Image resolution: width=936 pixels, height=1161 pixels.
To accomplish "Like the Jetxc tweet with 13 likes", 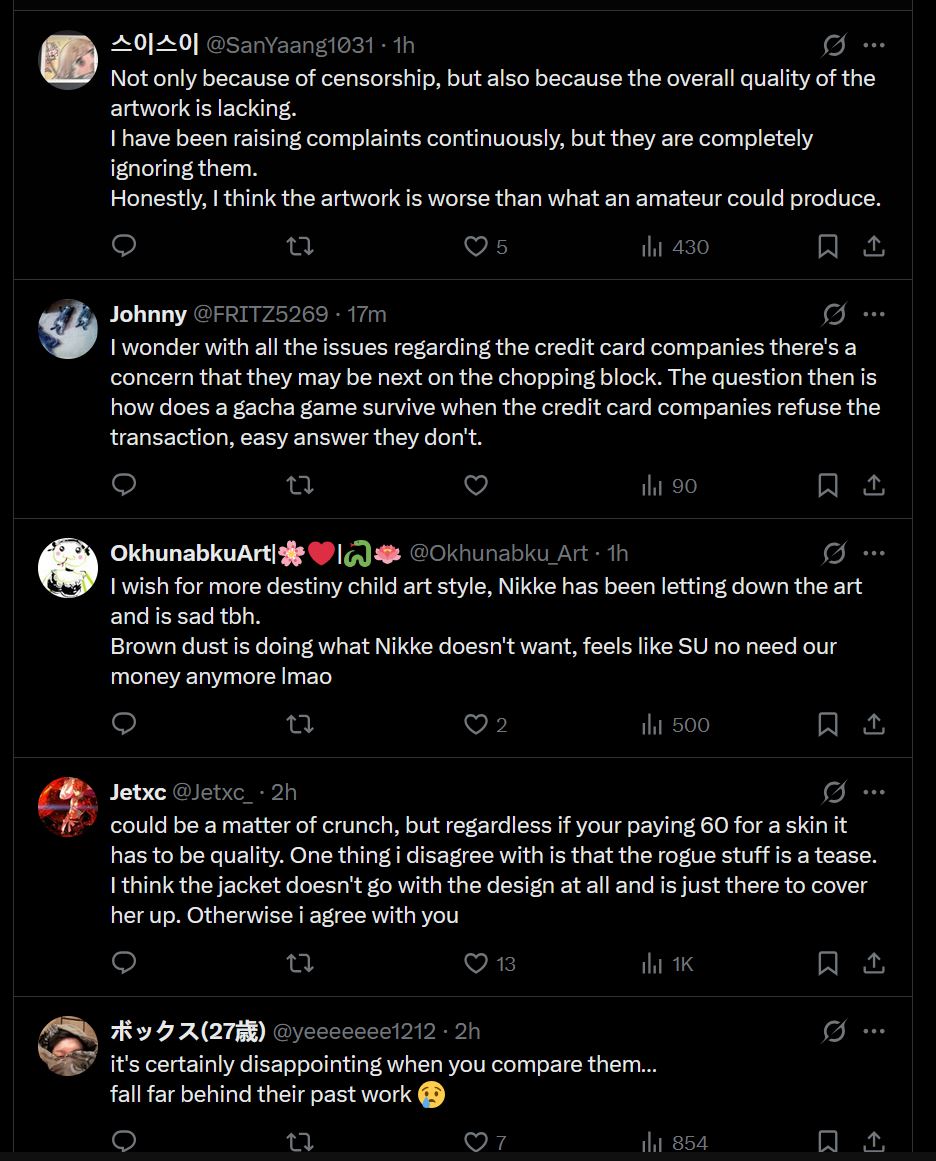I will 476,963.
